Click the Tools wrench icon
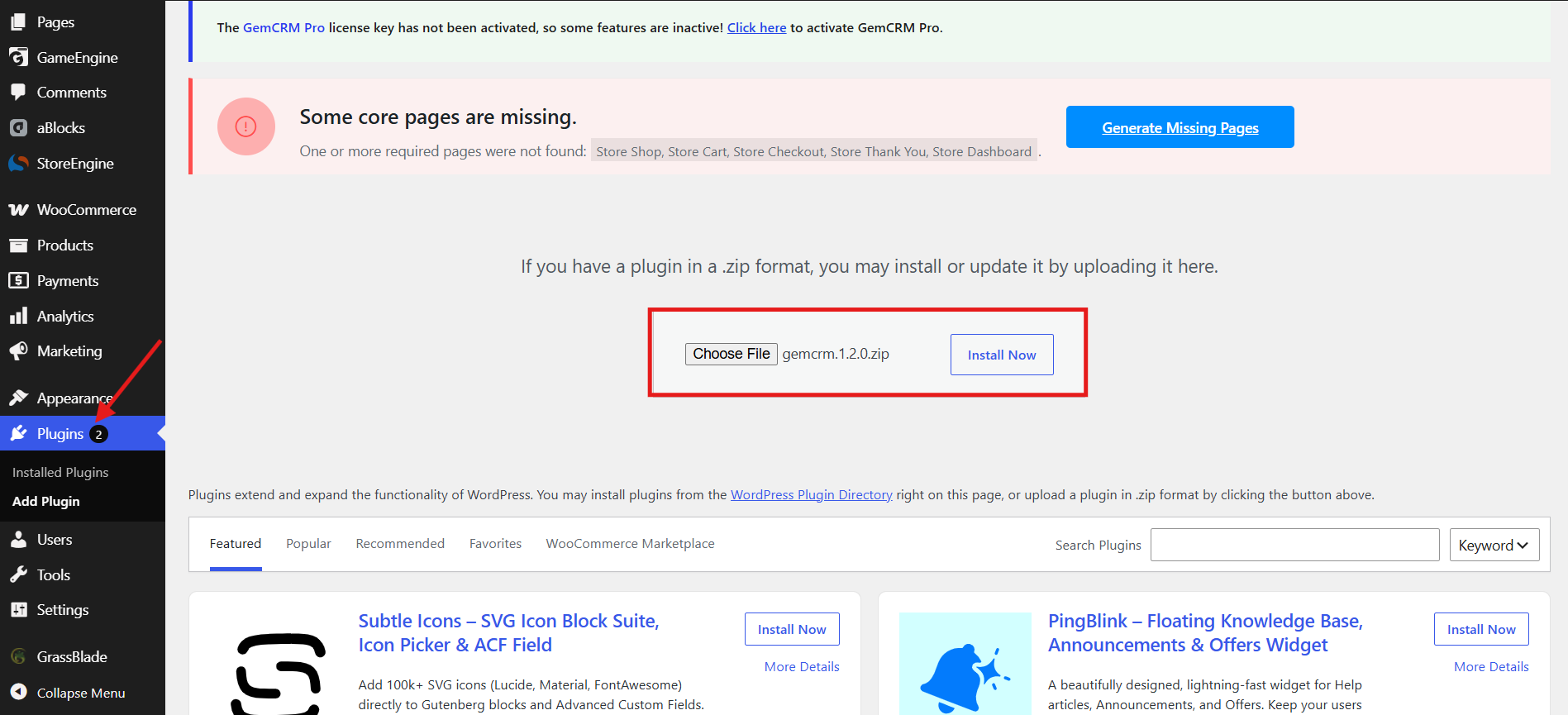Screen dimensions: 1568x715 coord(18,575)
